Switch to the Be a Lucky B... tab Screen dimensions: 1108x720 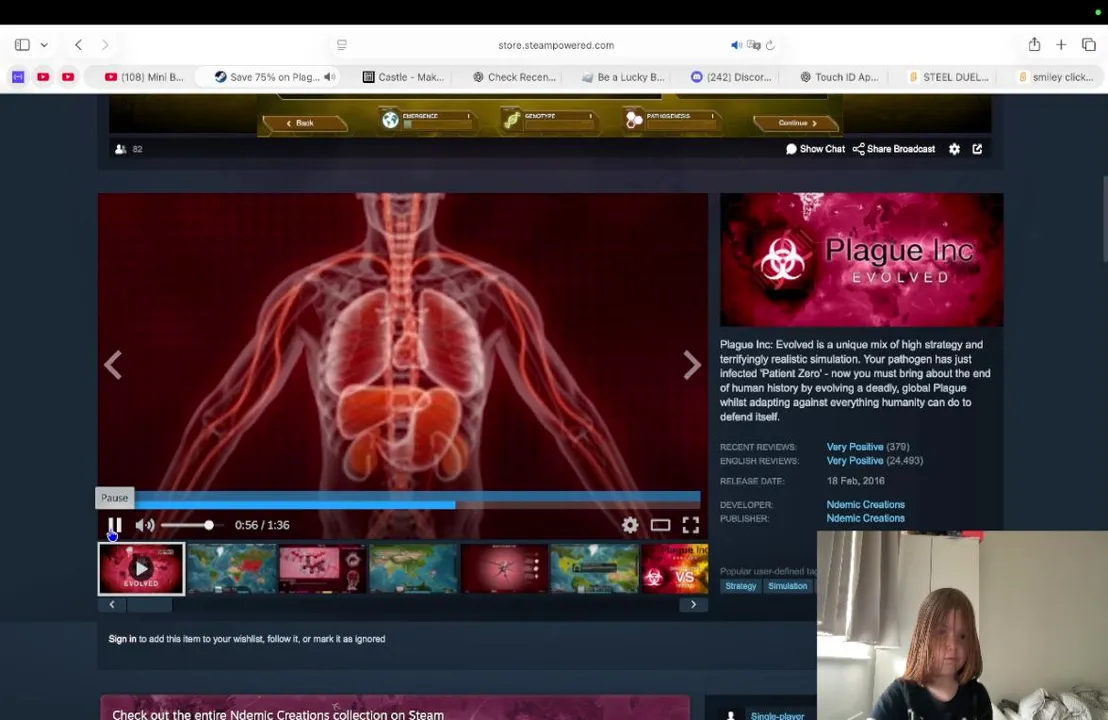[623, 77]
